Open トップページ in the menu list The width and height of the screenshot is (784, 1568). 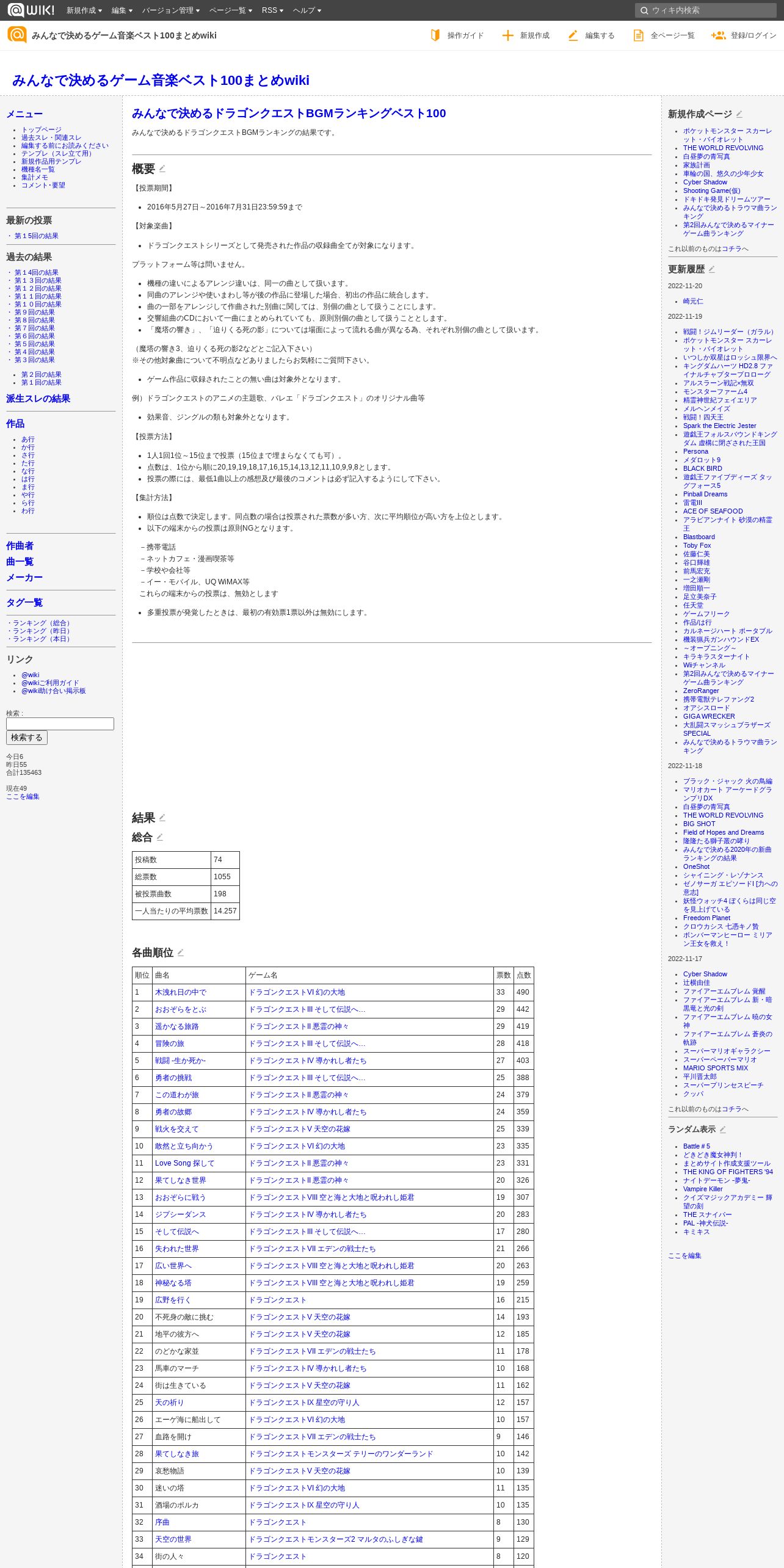(x=42, y=129)
